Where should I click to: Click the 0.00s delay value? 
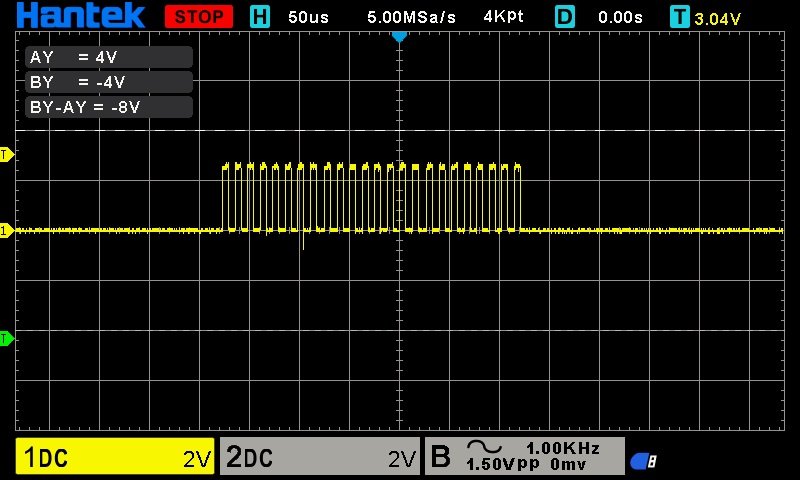(x=620, y=17)
